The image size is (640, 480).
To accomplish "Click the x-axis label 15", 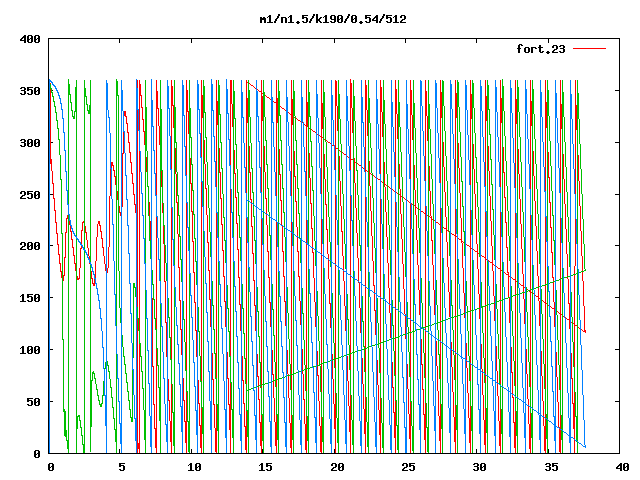I will pyautogui.click(x=265, y=467).
